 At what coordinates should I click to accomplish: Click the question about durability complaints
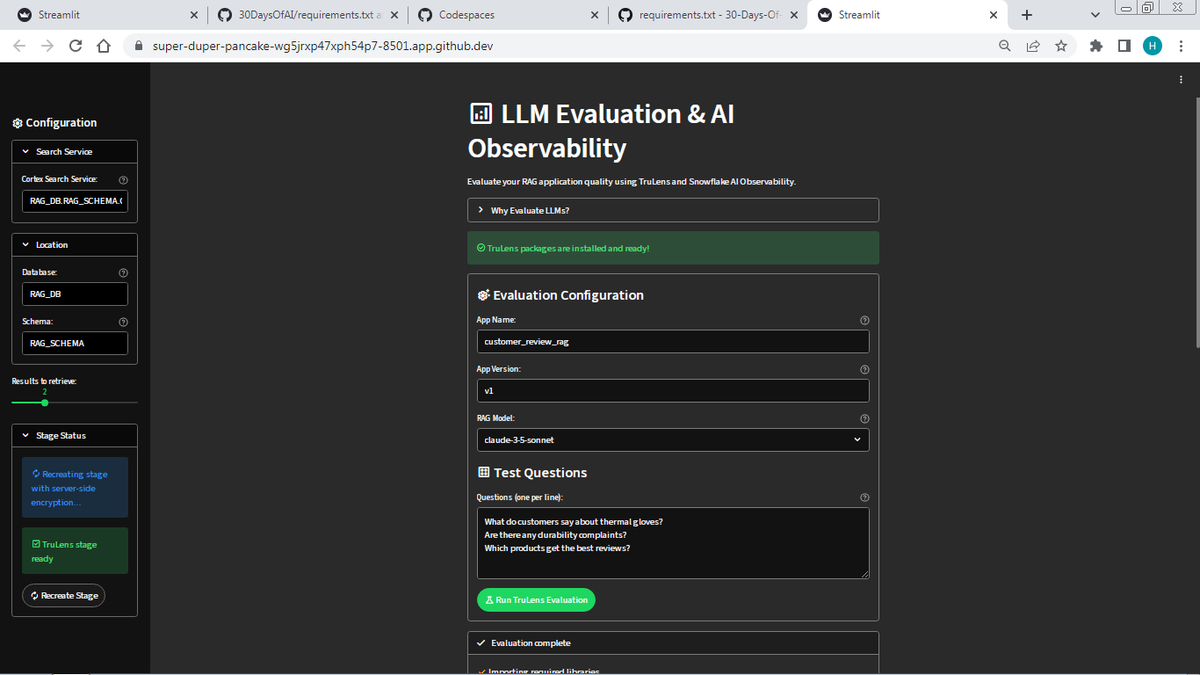coord(555,534)
